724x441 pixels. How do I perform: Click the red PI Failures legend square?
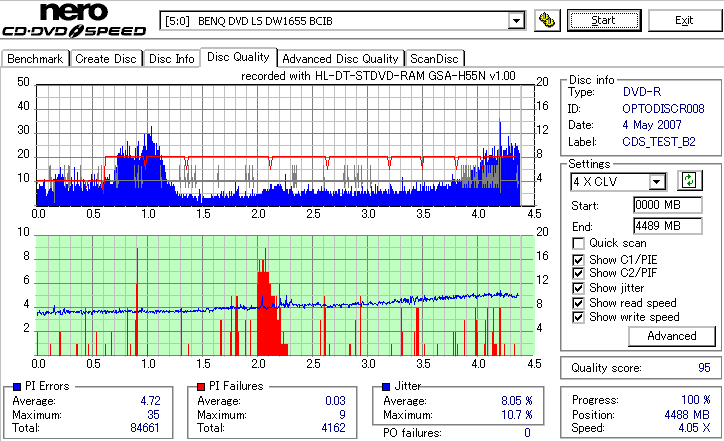pos(201,387)
